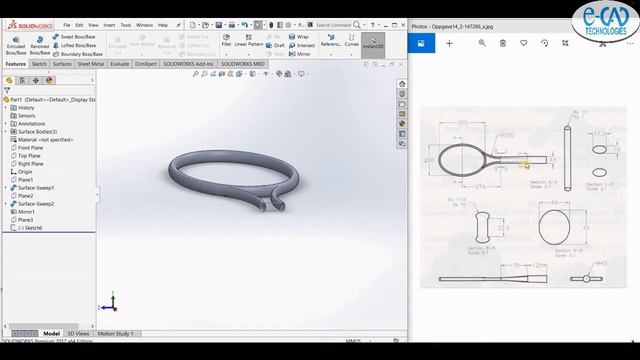640x360 pixels.
Task: Toggle Instant3D mode
Action: pos(373,44)
